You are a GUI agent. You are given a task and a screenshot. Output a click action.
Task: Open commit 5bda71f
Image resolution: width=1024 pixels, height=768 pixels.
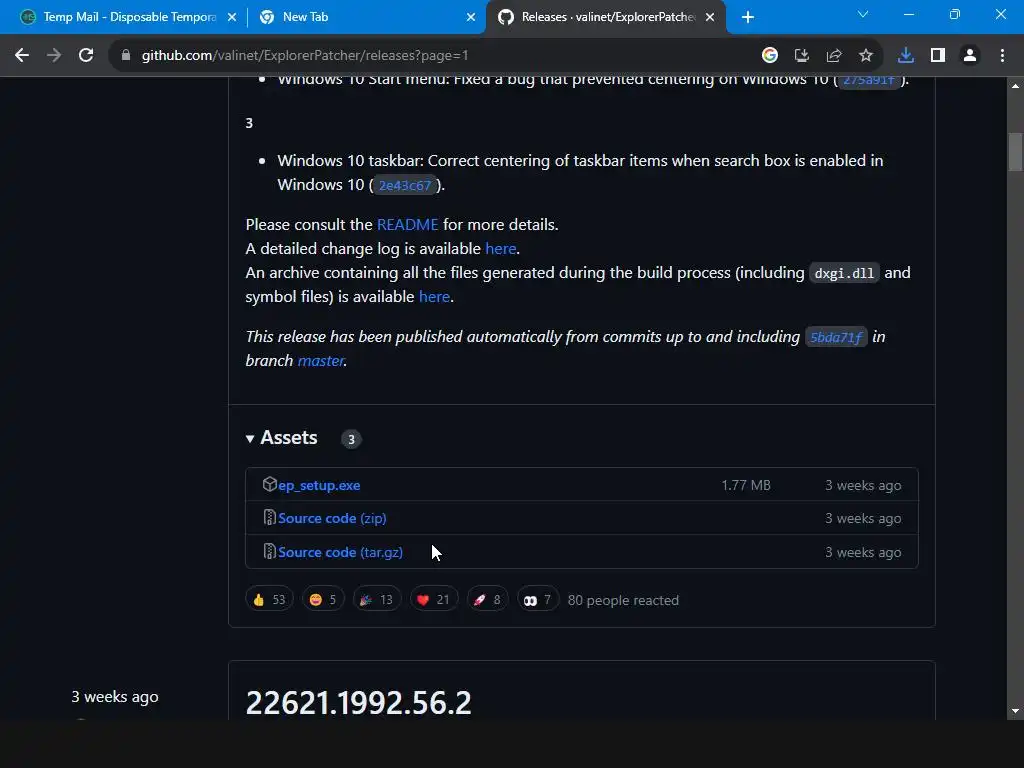(836, 337)
